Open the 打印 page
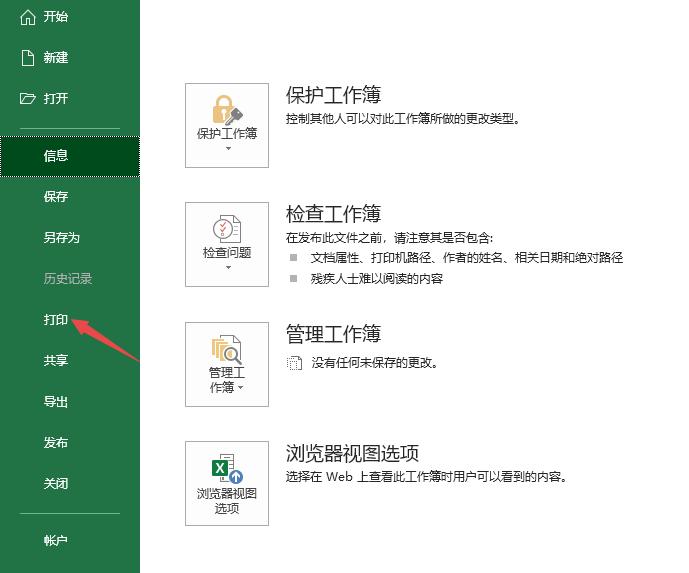The image size is (689, 573). [x=55, y=319]
